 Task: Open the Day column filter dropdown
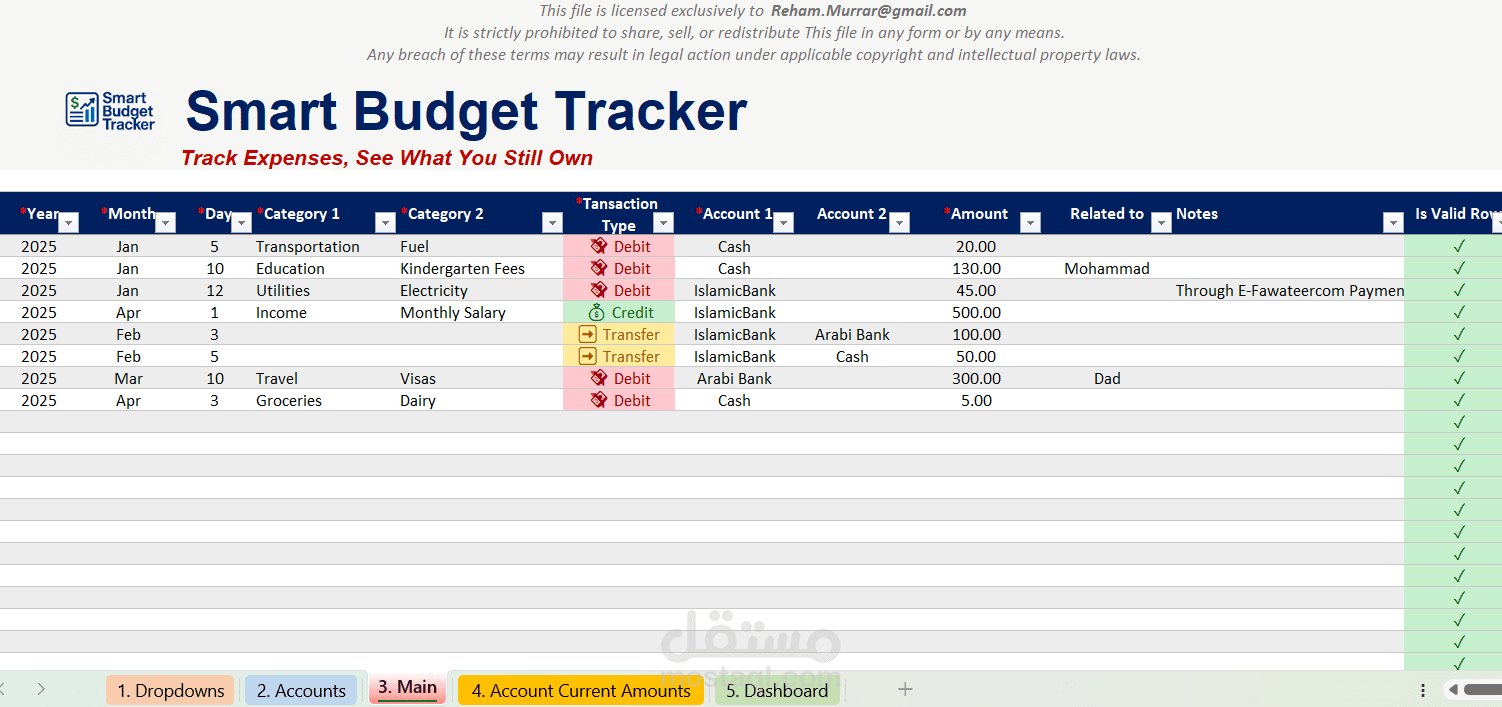(241, 222)
